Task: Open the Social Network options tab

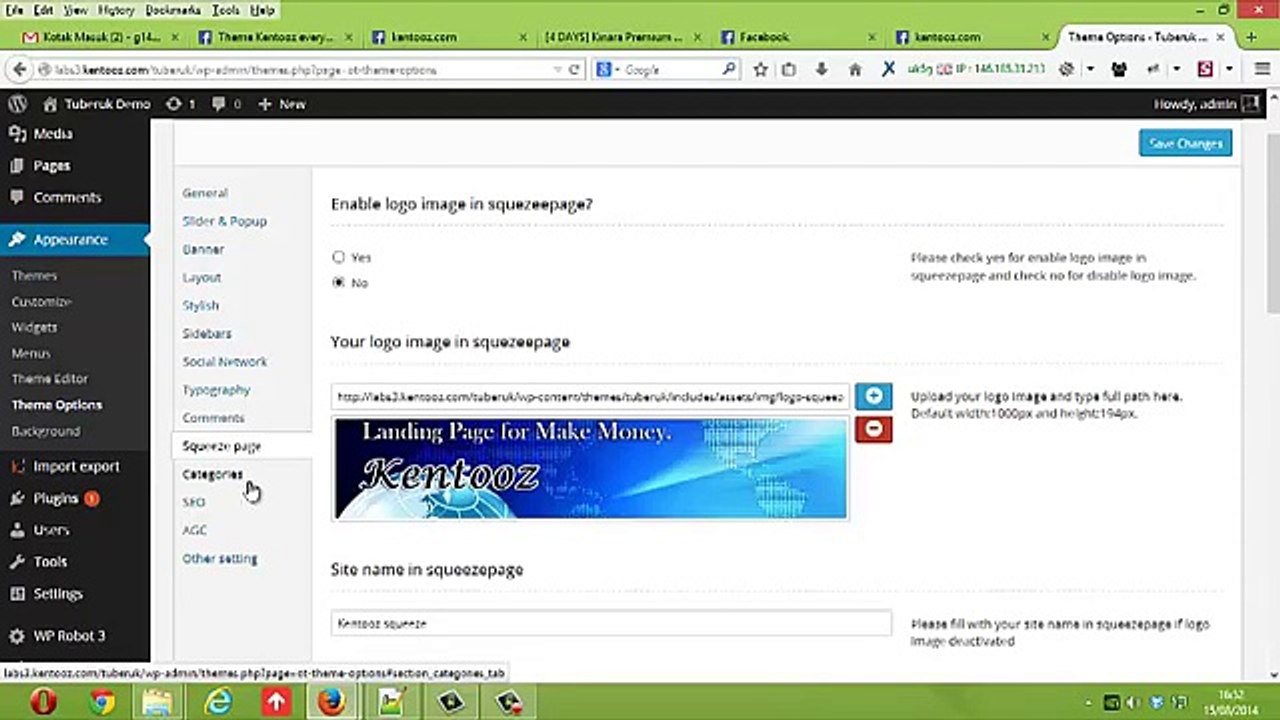Action: coord(224,361)
